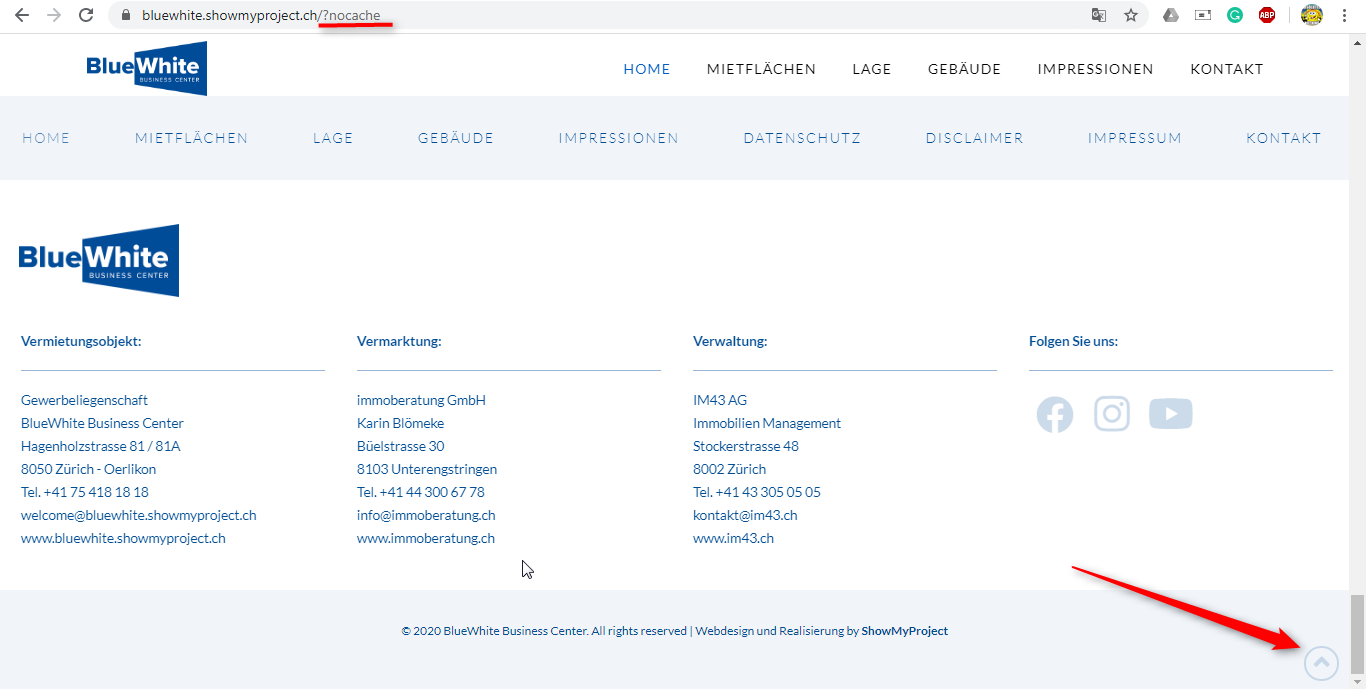Screen dimensions: 1366x689
Task: Go to DATENSCHUTZ in the footer menu
Action: 802,138
